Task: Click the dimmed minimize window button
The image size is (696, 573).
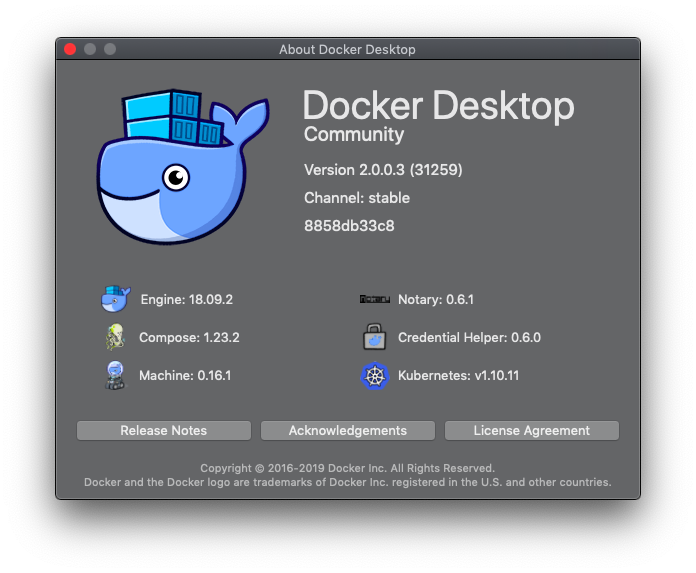Action: (x=90, y=49)
